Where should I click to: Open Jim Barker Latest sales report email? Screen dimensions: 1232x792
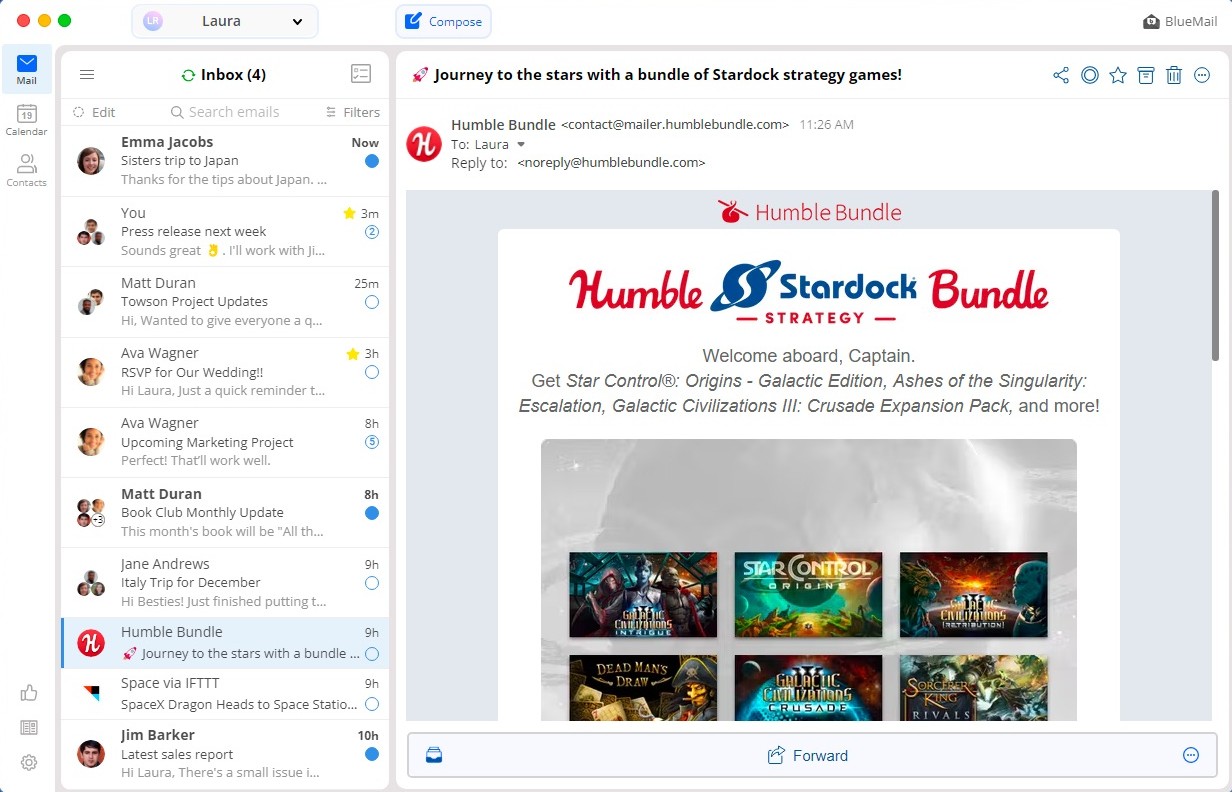225,754
